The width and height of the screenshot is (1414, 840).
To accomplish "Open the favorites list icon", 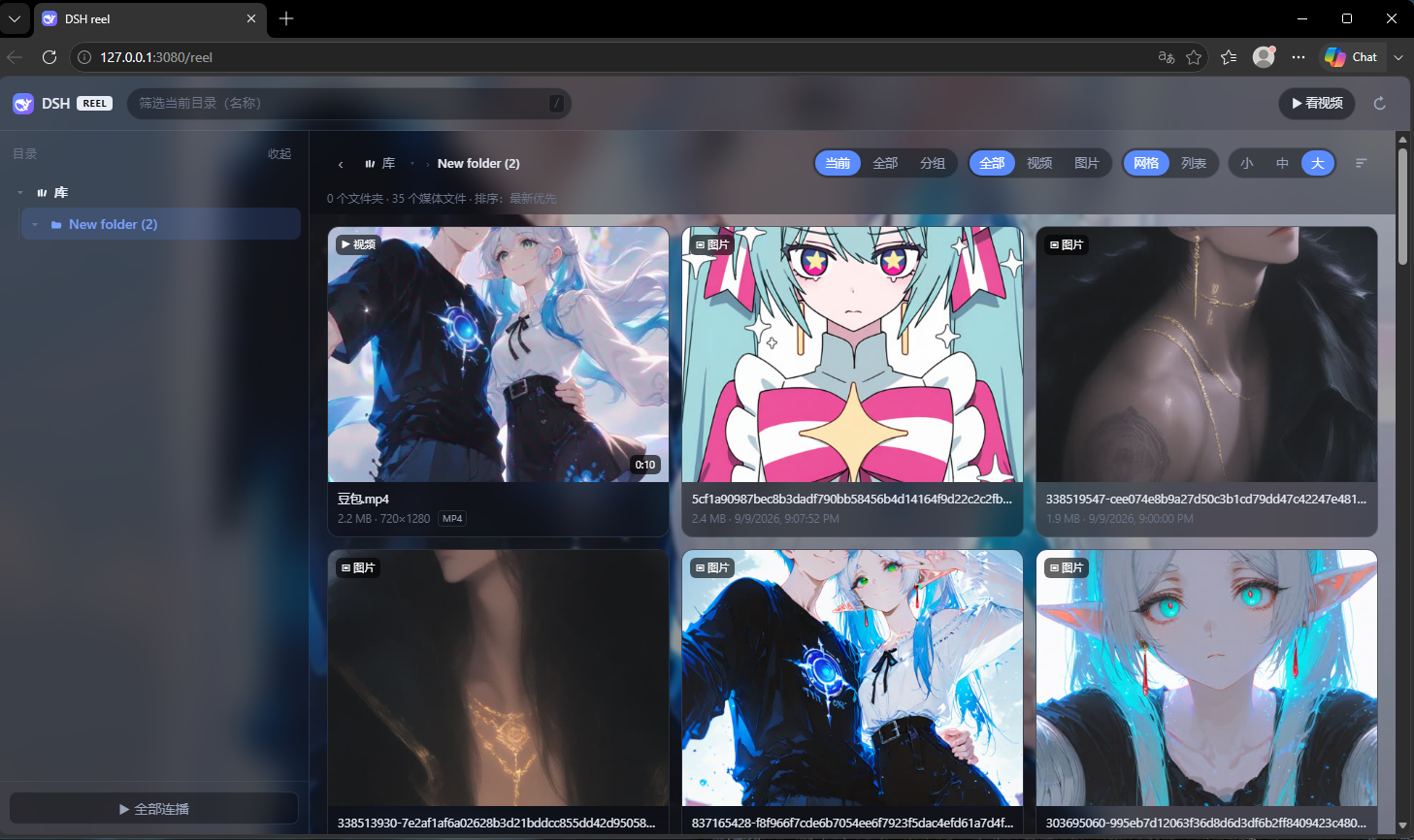I will [x=1229, y=57].
